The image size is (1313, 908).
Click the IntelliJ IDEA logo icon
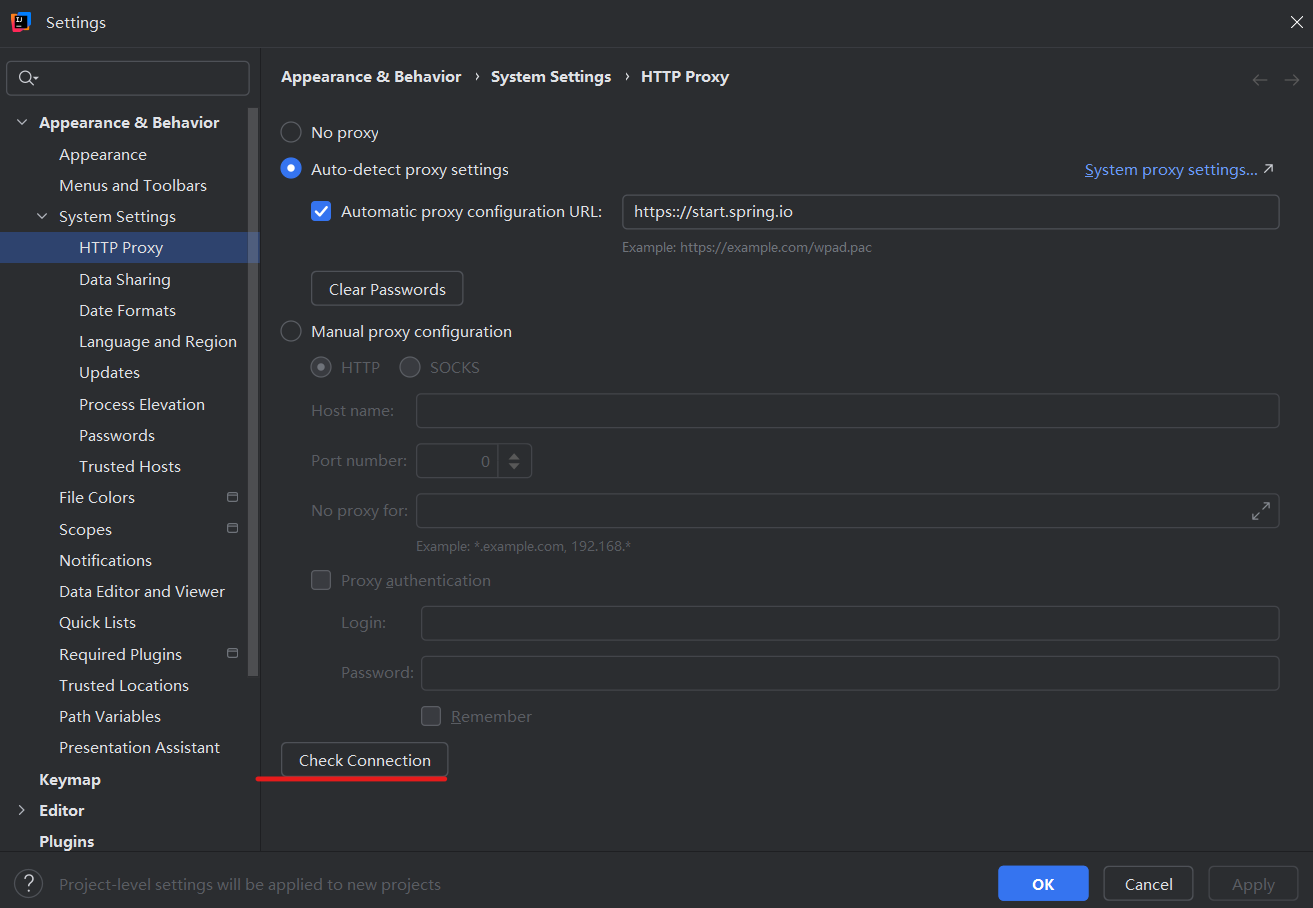click(20, 21)
